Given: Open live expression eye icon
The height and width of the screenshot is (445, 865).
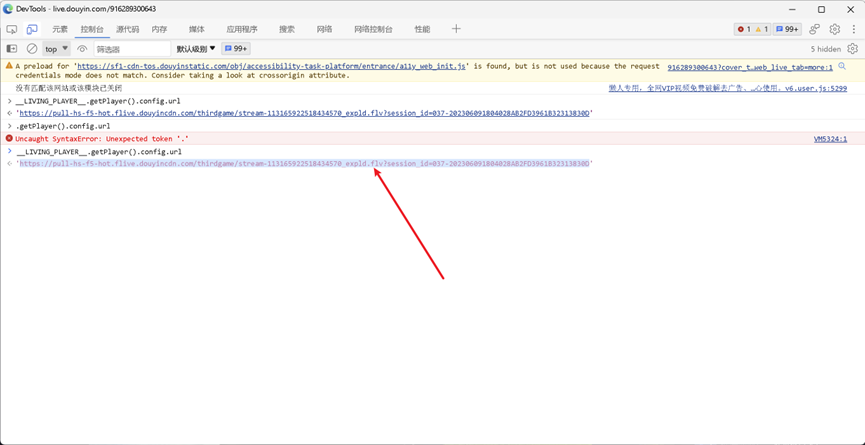Looking at the screenshot, I should [82, 49].
